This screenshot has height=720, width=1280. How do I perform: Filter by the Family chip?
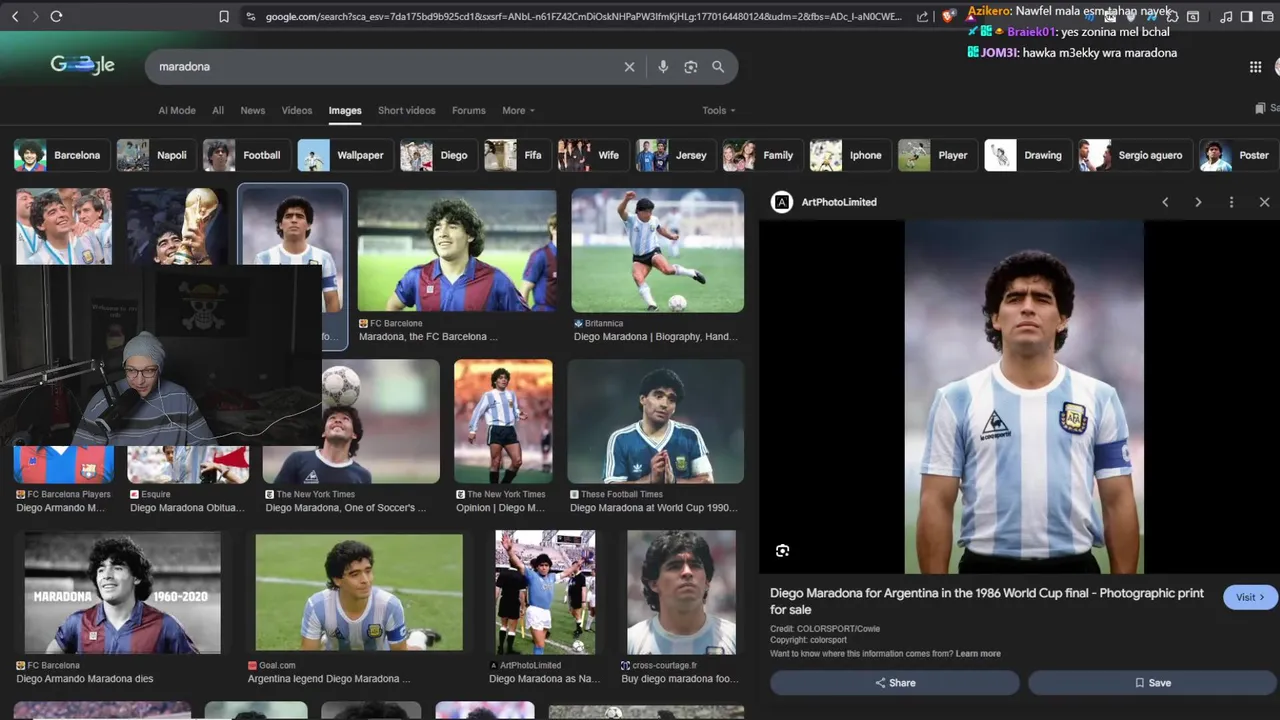[761, 155]
